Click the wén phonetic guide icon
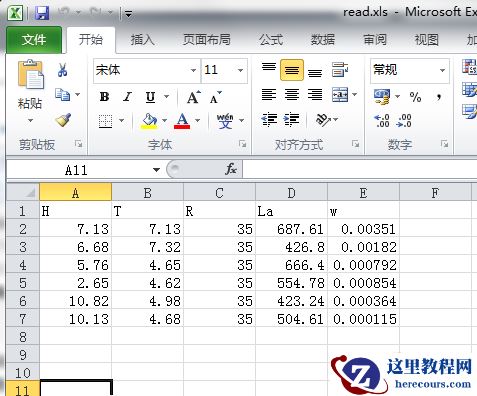The height and width of the screenshot is (396, 477). (225, 121)
